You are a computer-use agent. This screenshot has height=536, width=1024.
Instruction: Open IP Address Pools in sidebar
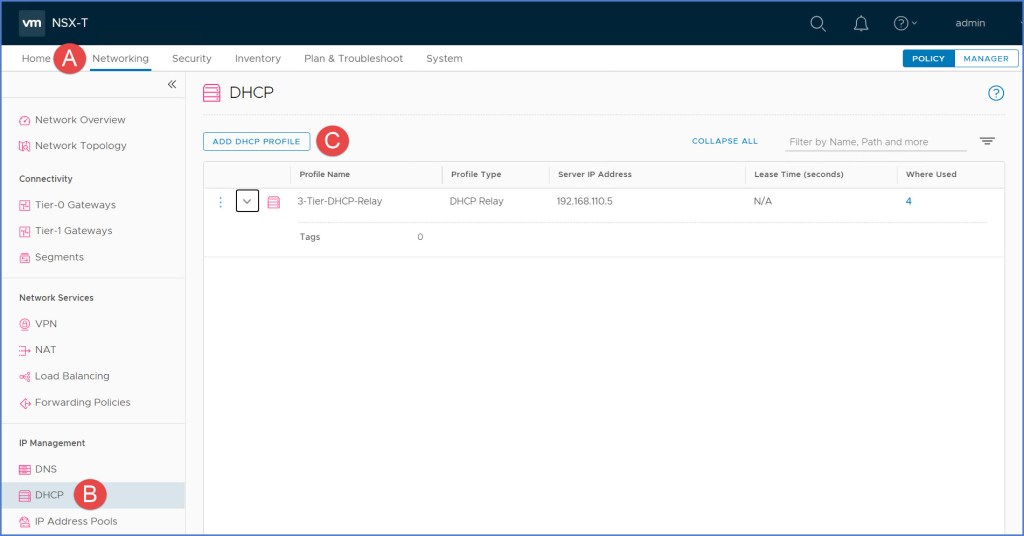pyautogui.click(x=75, y=521)
